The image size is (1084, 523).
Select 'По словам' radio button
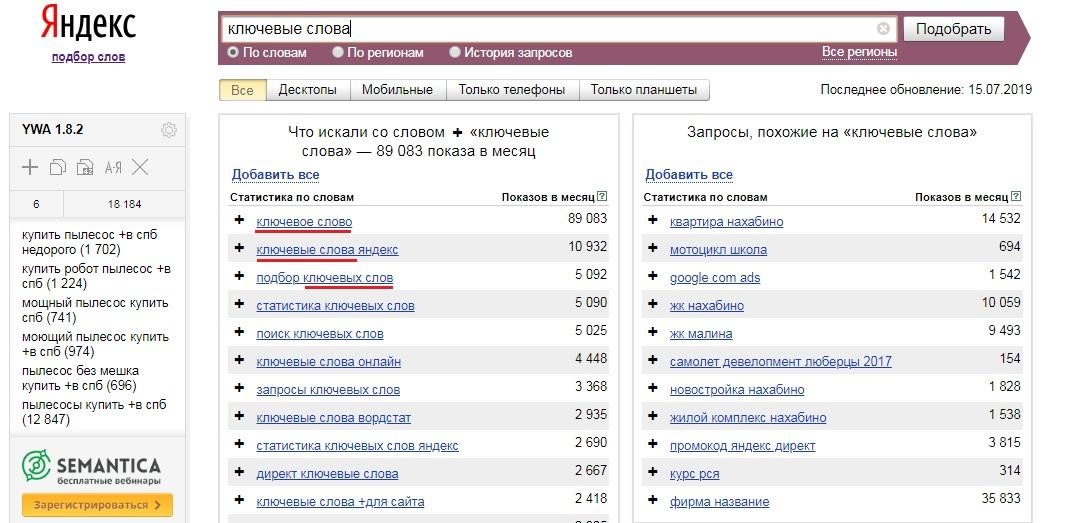(x=233, y=52)
